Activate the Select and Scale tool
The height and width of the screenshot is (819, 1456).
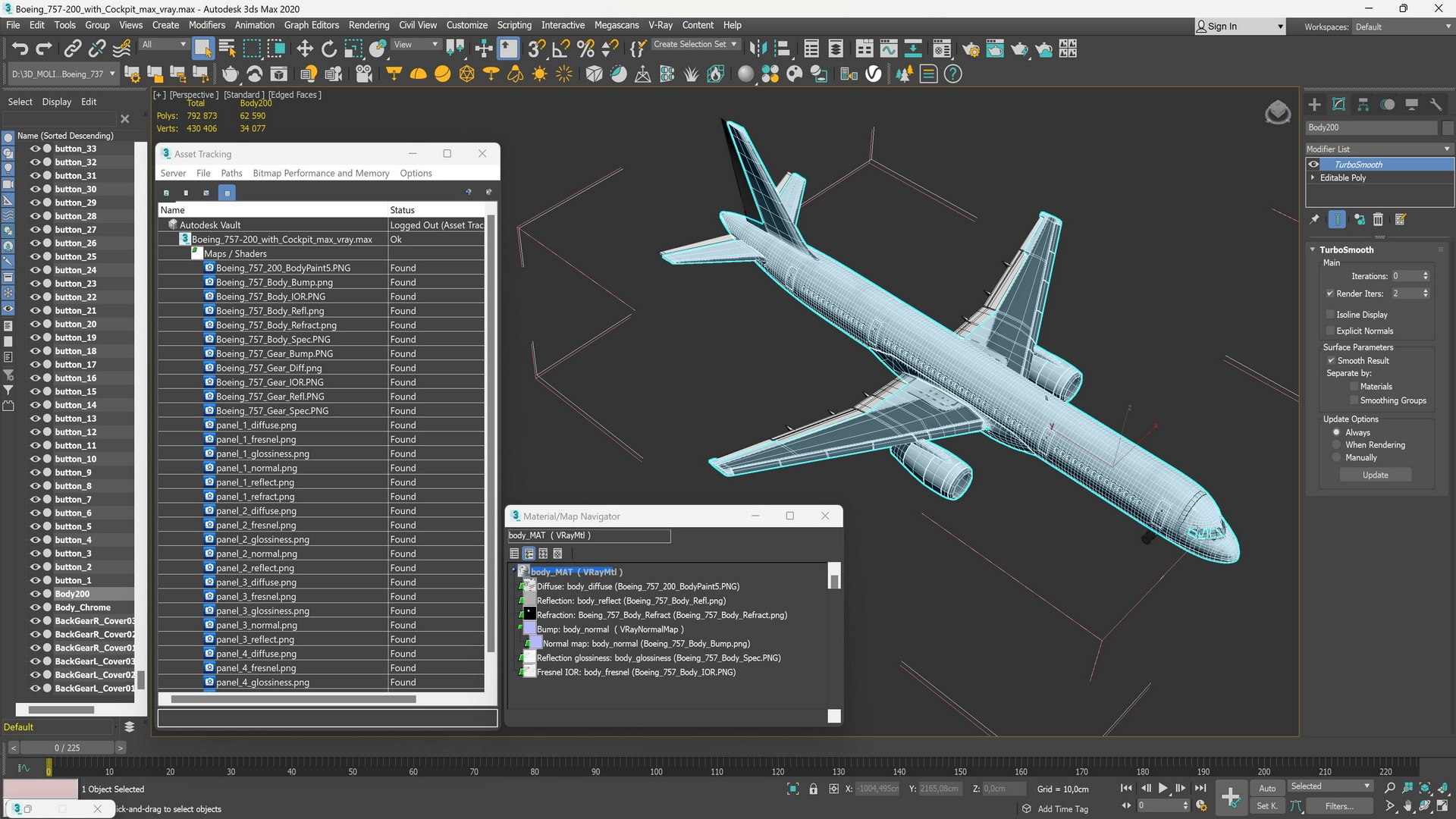click(x=353, y=49)
